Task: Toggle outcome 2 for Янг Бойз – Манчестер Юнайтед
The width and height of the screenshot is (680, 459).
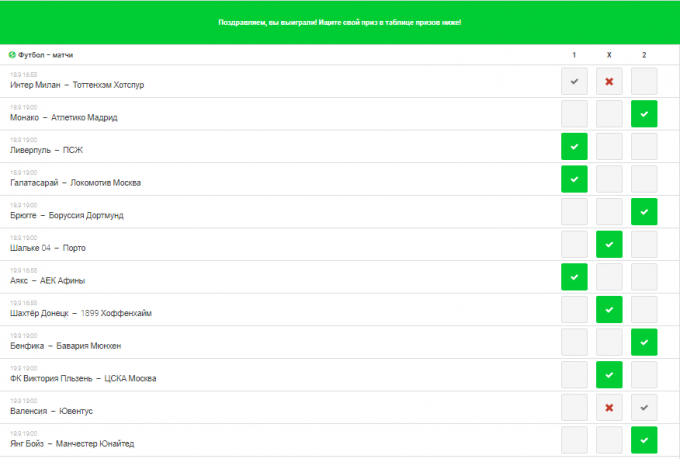Action: pyautogui.click(x=644, y=440)
